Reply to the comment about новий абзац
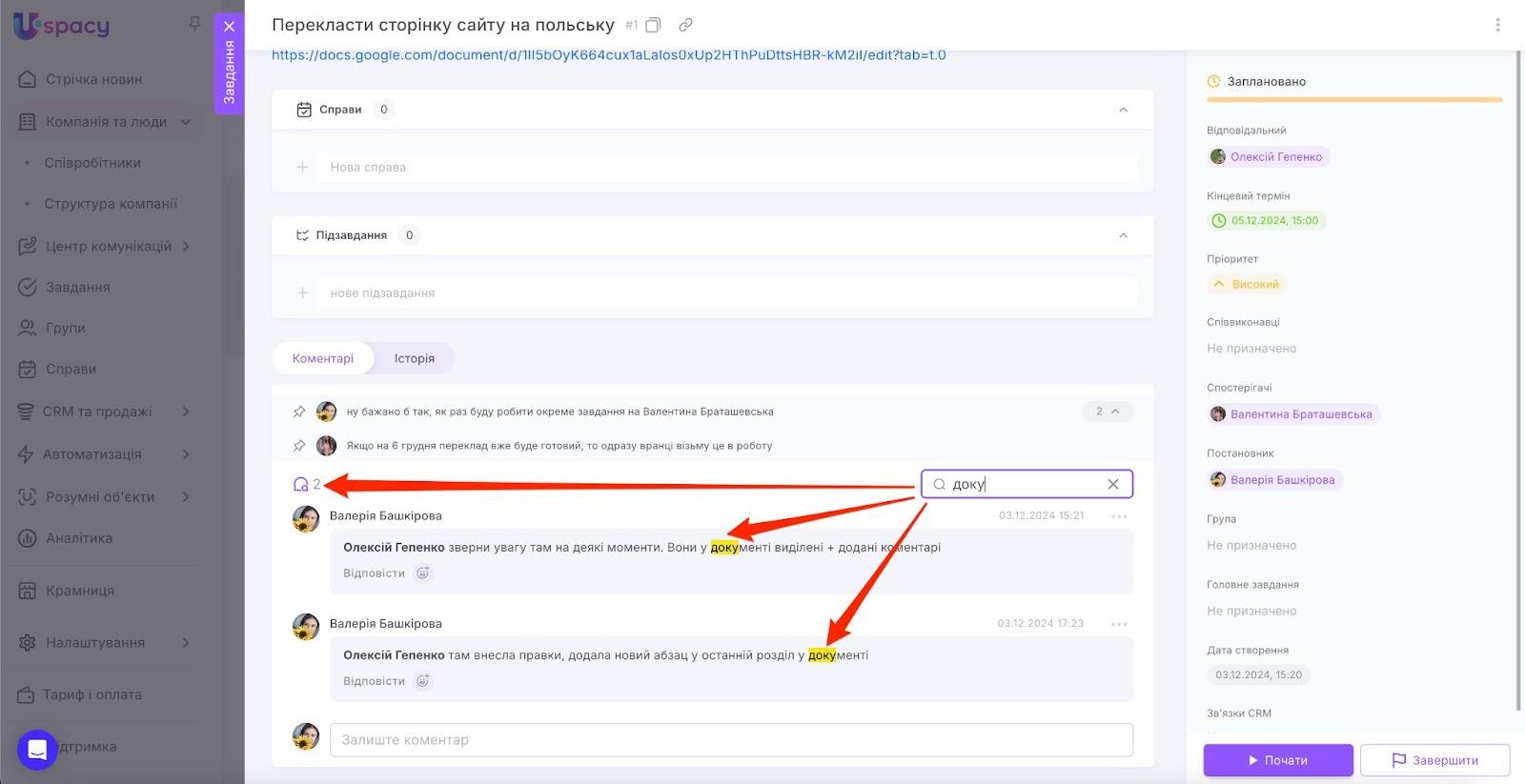The width and height of the screenshot is (1525, 784). click(374, 681)
